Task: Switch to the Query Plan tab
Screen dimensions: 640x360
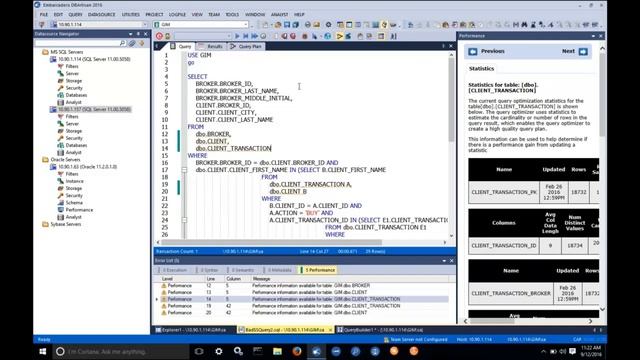Action: tap(246, 47)
